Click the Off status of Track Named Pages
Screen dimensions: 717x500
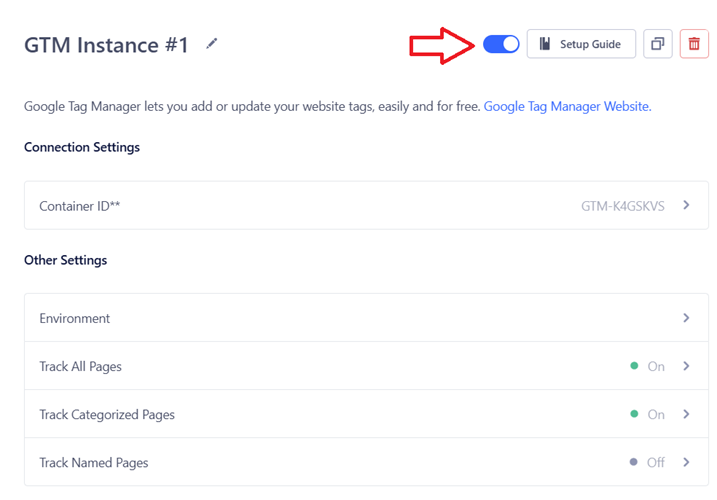(x=647, y=462)
